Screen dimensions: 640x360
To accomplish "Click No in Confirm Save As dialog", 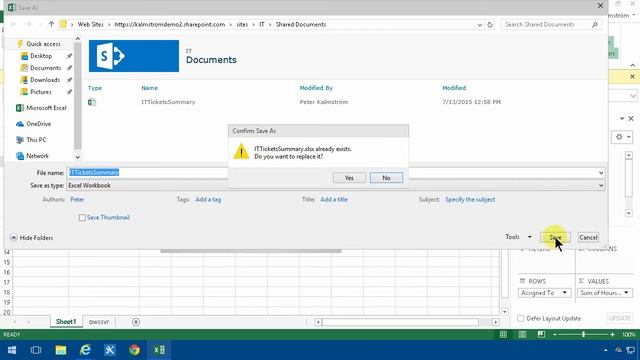I will (x=386, y=178).
